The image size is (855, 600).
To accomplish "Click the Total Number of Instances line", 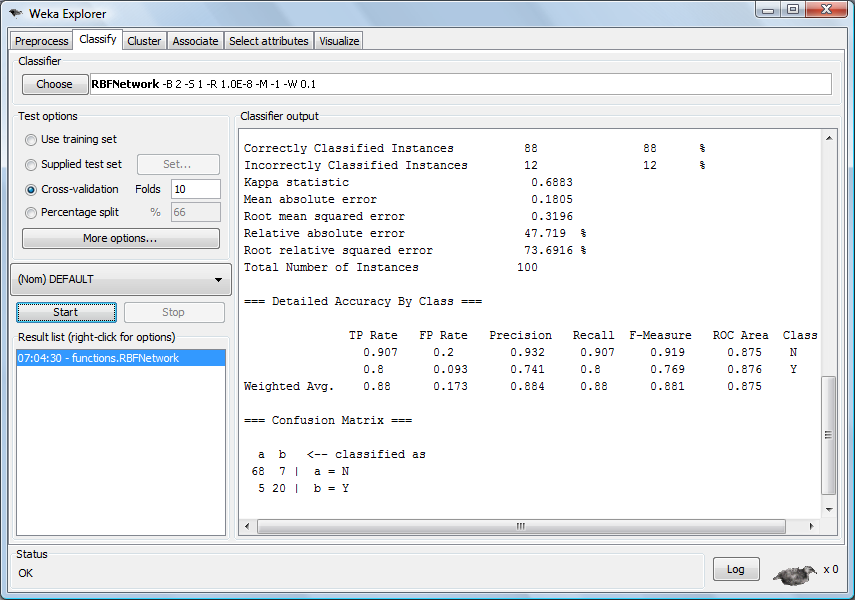I will click(x=390, y=267).
